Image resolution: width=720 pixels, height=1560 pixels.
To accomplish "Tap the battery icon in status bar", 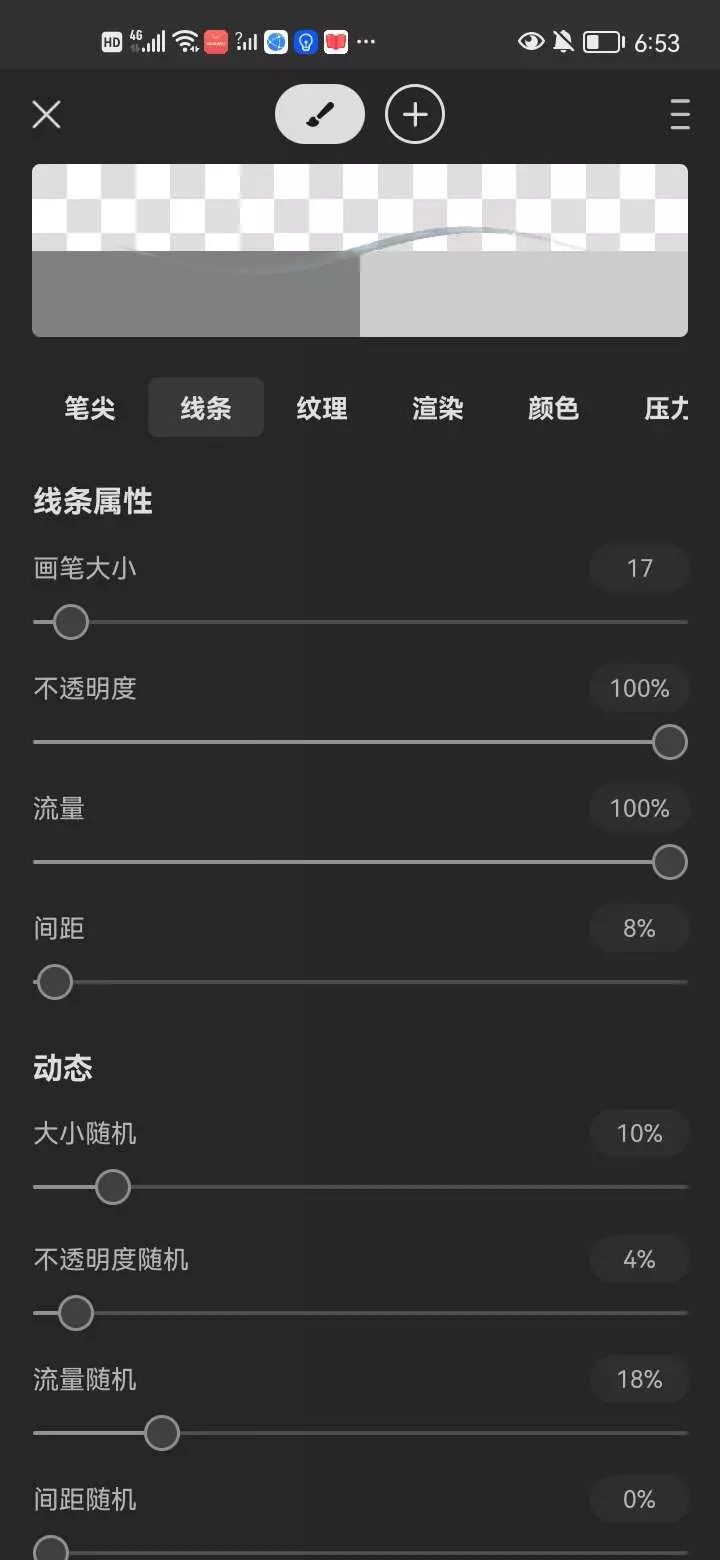I will coord(603,42).
